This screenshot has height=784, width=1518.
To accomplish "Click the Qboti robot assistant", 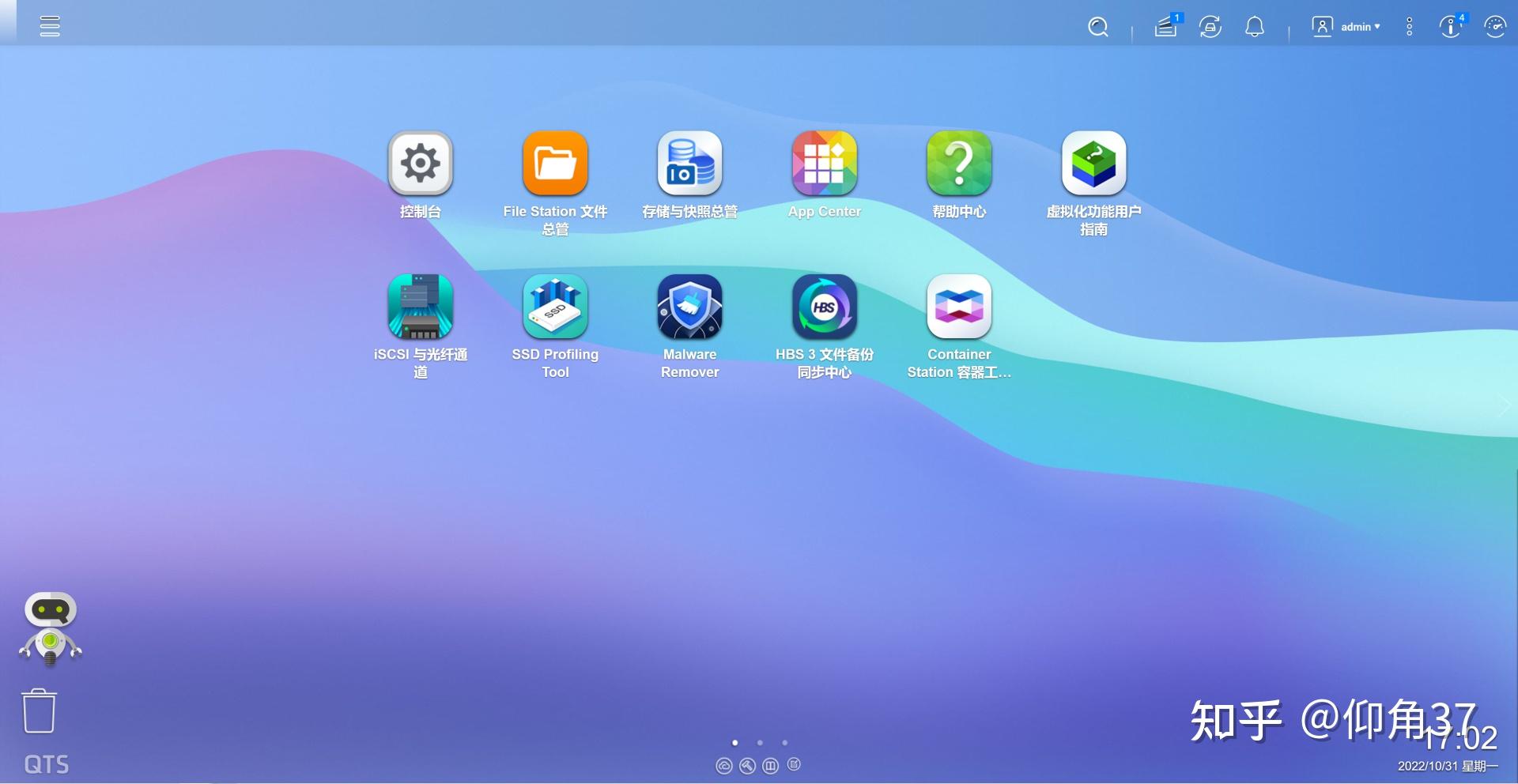I will (51, 628).
